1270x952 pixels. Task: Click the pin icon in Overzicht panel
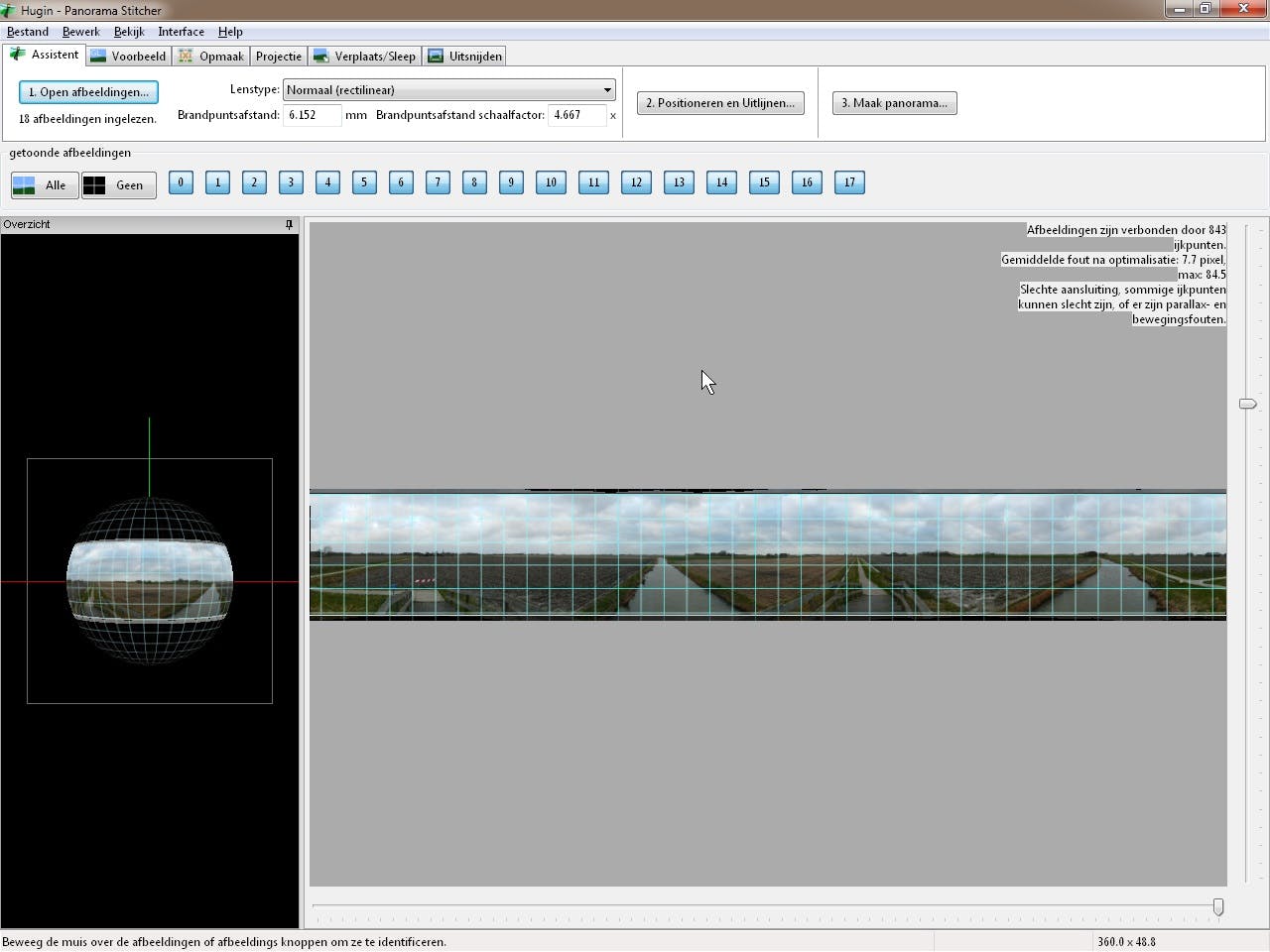[289, 225]
